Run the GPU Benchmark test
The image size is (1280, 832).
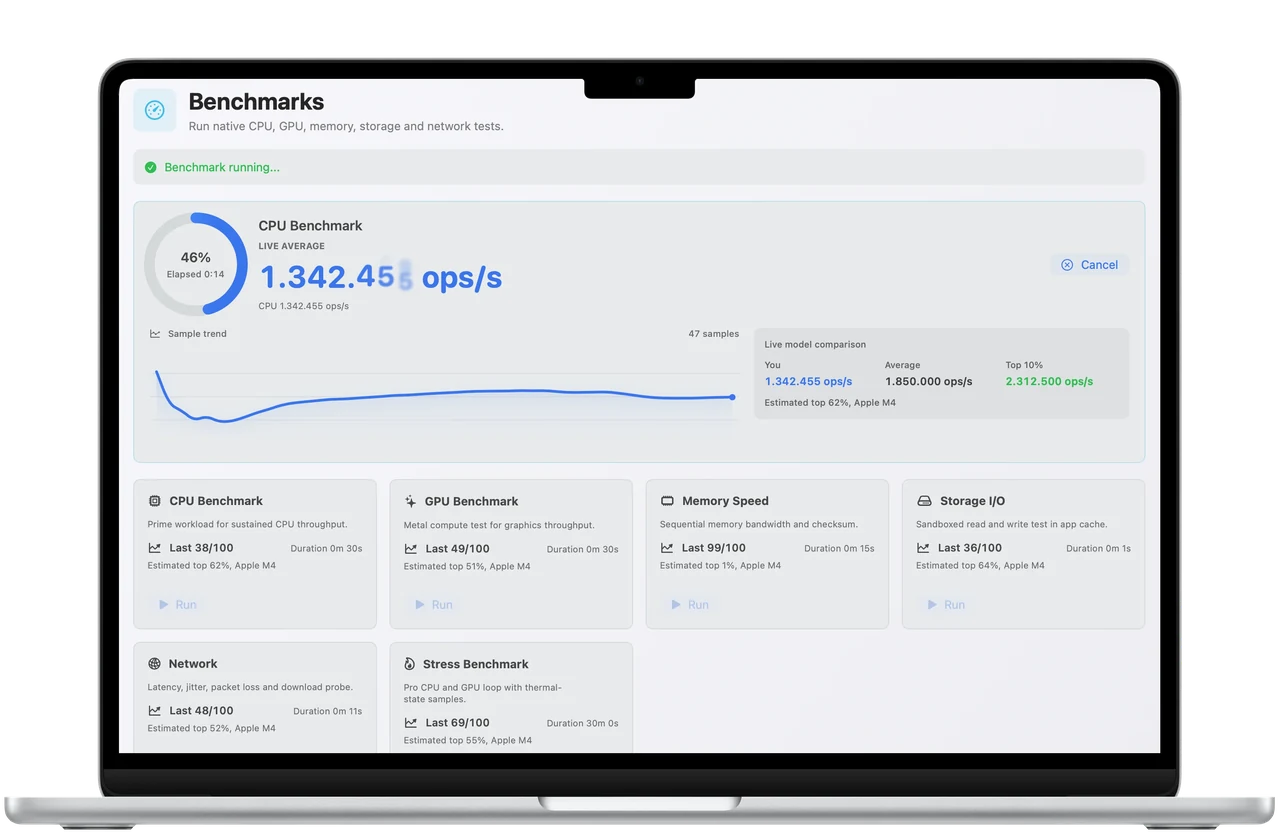(x=434, y=605)
